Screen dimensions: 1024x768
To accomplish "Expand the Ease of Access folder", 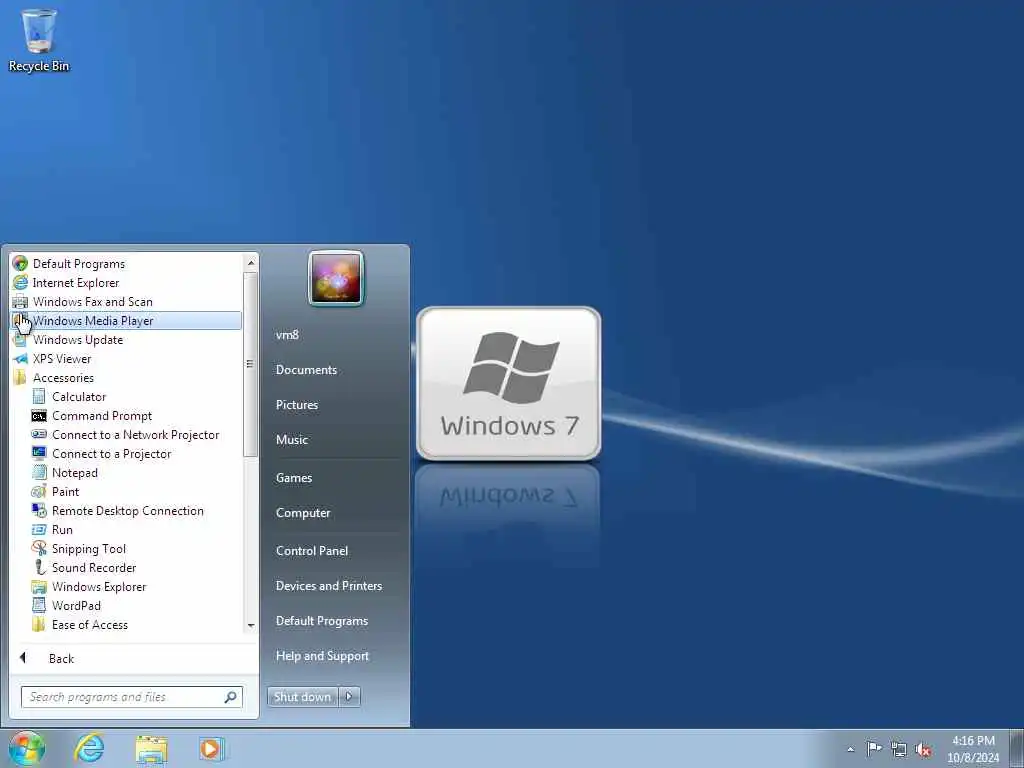I will (x=89, y=624).
